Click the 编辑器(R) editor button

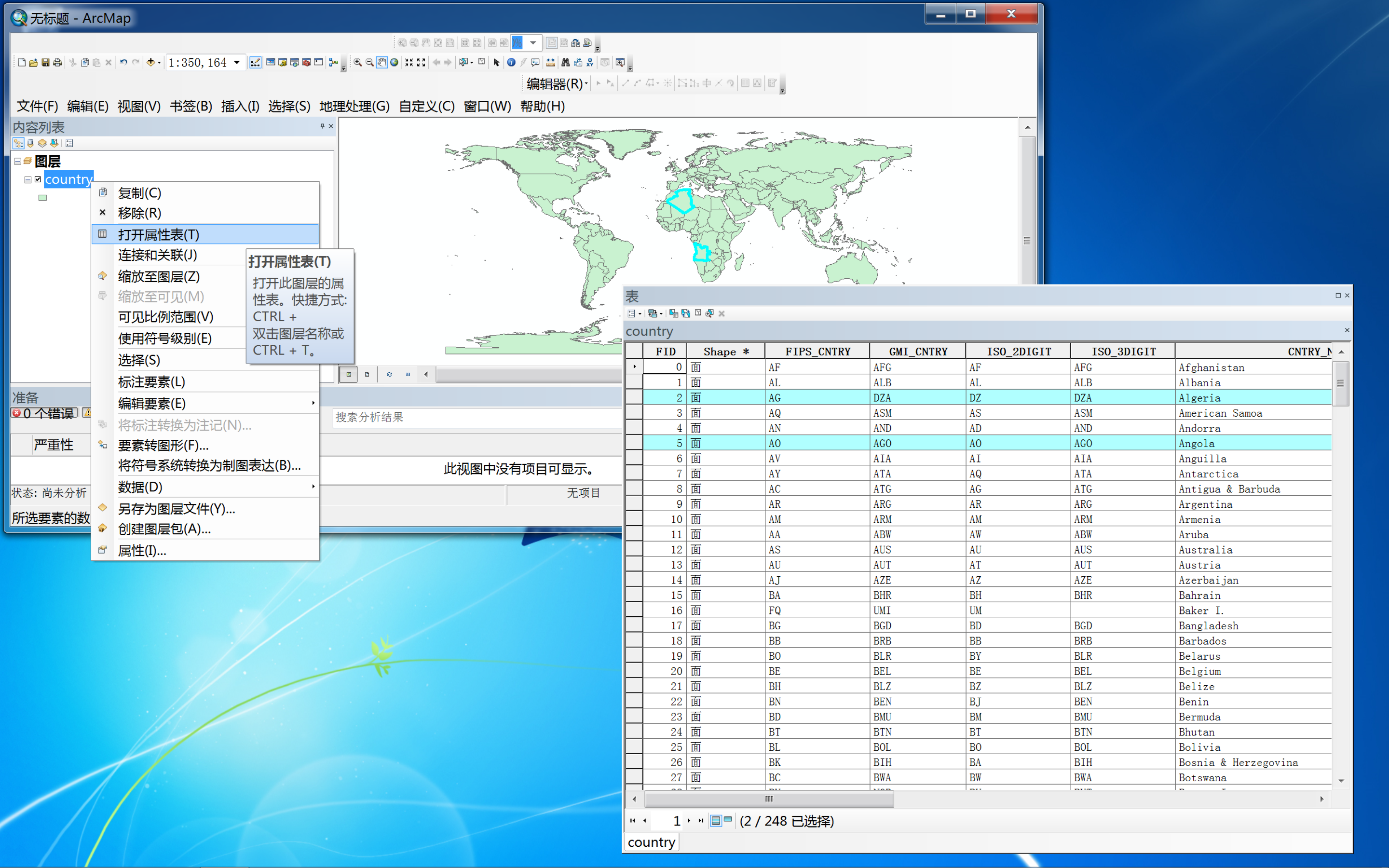(556, 84)
